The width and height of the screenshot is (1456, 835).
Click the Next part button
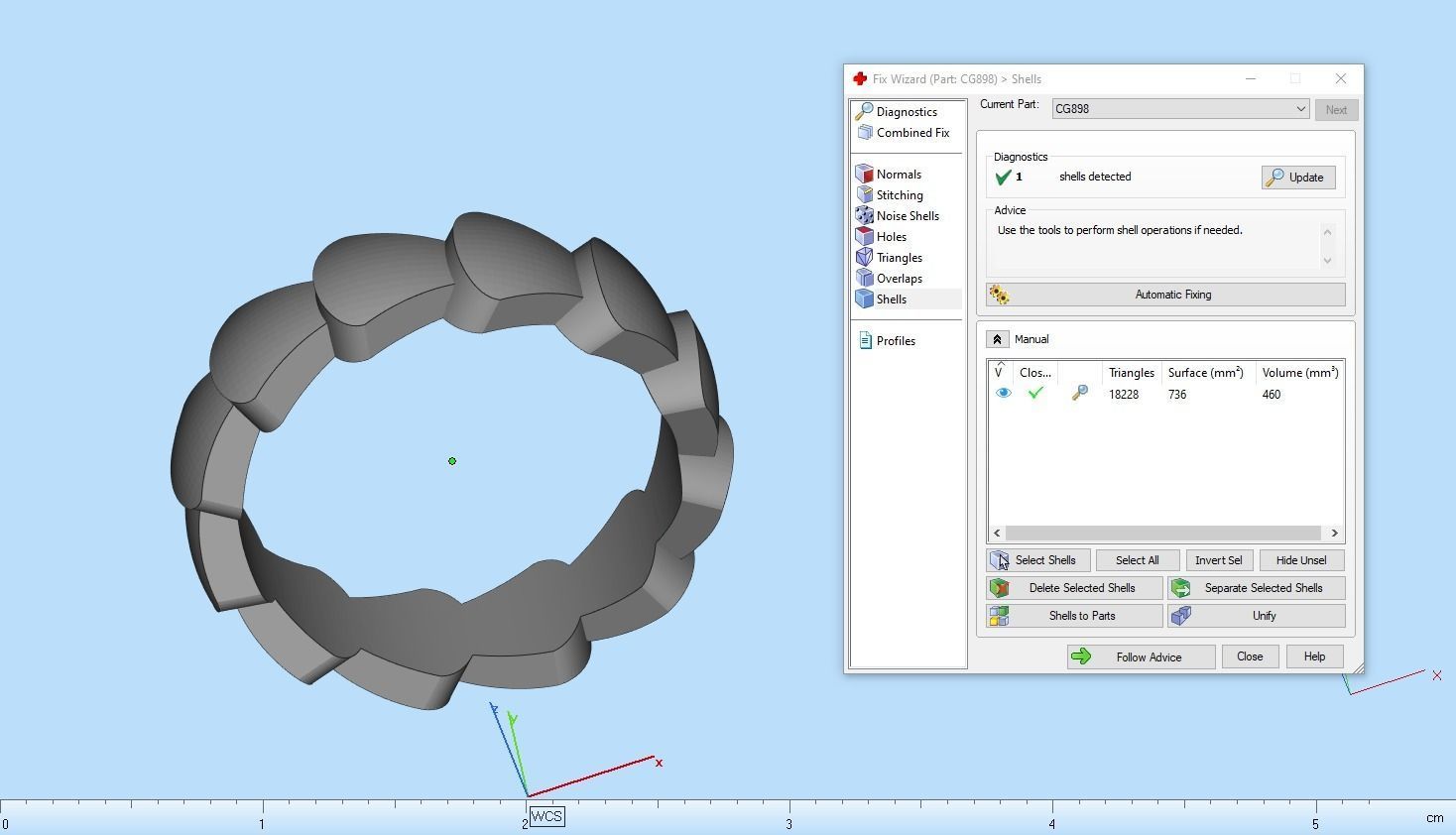point(1336,110)
